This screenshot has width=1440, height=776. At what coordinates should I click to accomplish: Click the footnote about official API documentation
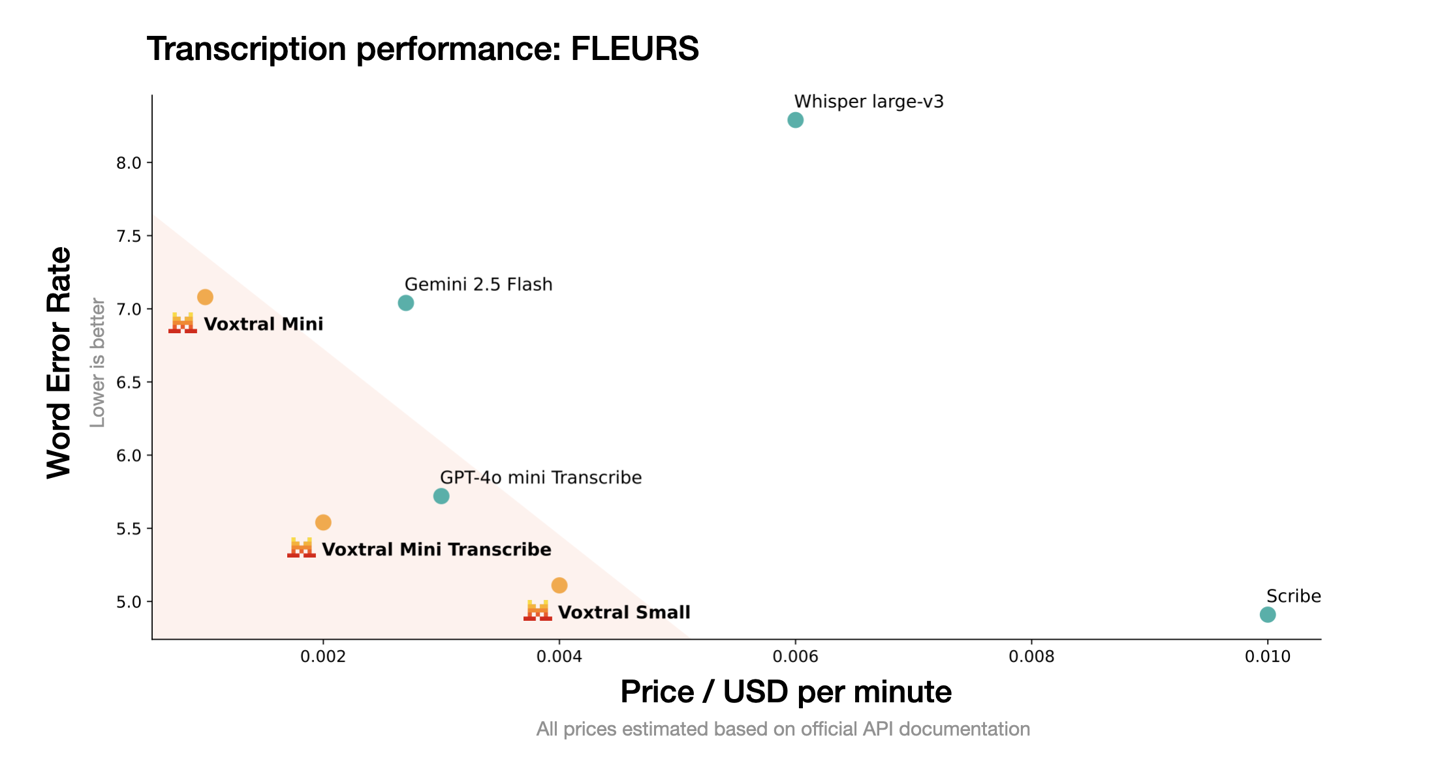(783, 729)
